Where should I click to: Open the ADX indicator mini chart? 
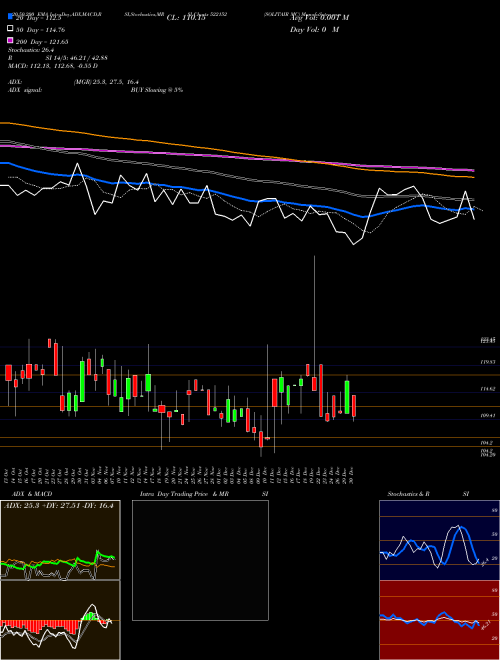pyautogui.click(x=60, y=540)
